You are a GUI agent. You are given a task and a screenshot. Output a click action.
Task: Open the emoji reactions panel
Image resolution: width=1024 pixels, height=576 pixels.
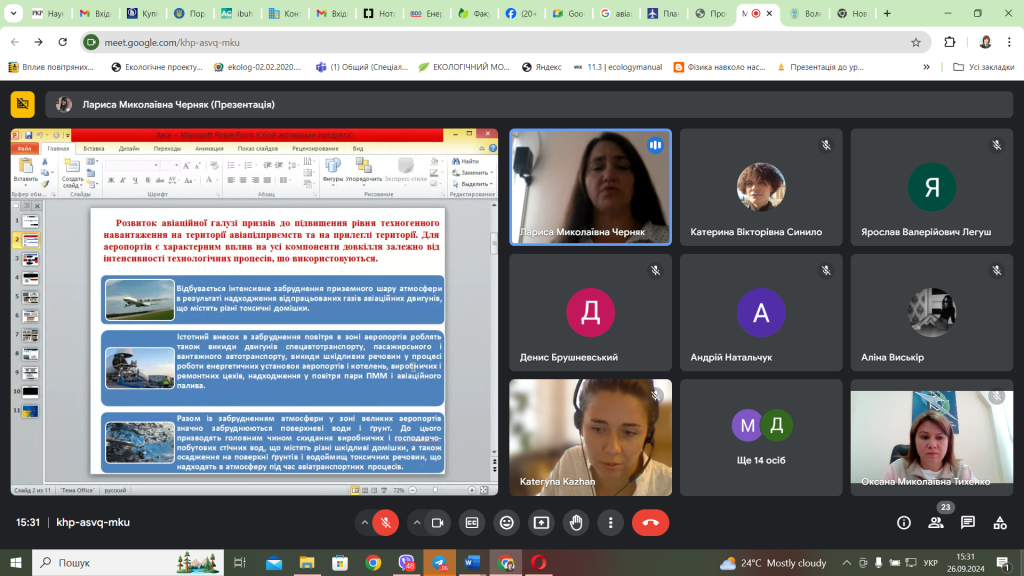507,522
